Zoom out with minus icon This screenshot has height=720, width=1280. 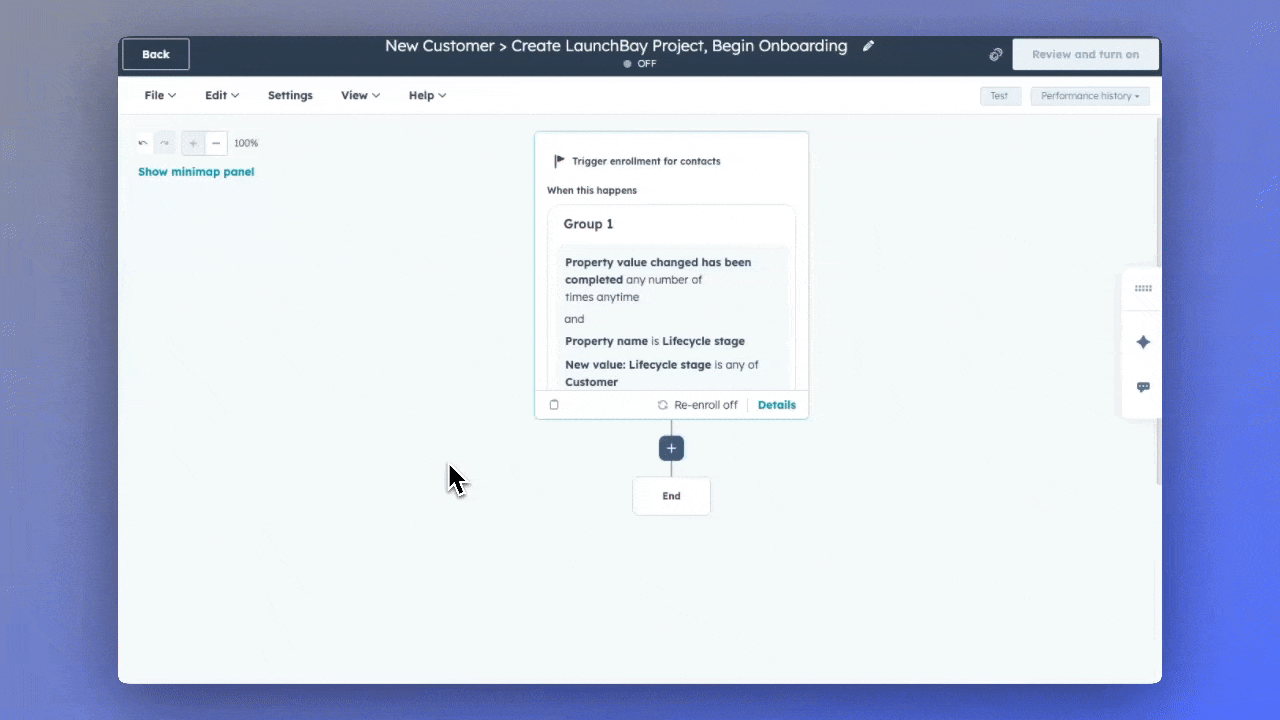216,143
